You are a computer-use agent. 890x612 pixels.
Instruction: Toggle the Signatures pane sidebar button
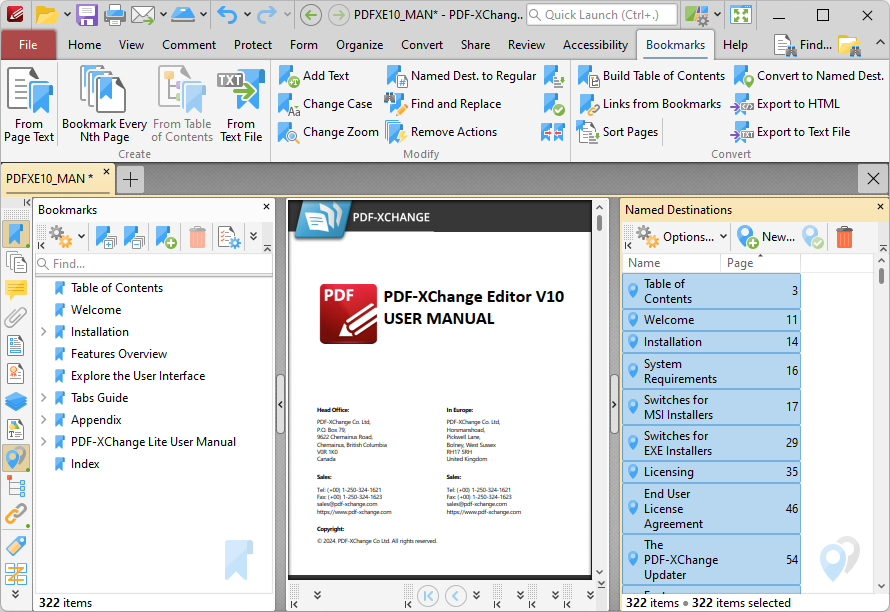pos(16,374)
